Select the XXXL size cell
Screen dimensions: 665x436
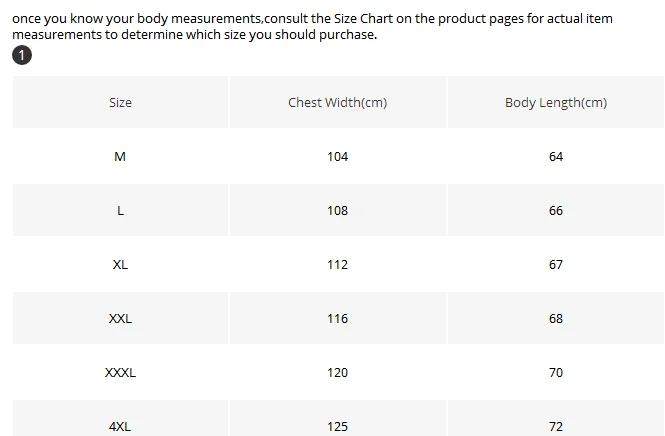pyautogui.click(x=120, y=372)
